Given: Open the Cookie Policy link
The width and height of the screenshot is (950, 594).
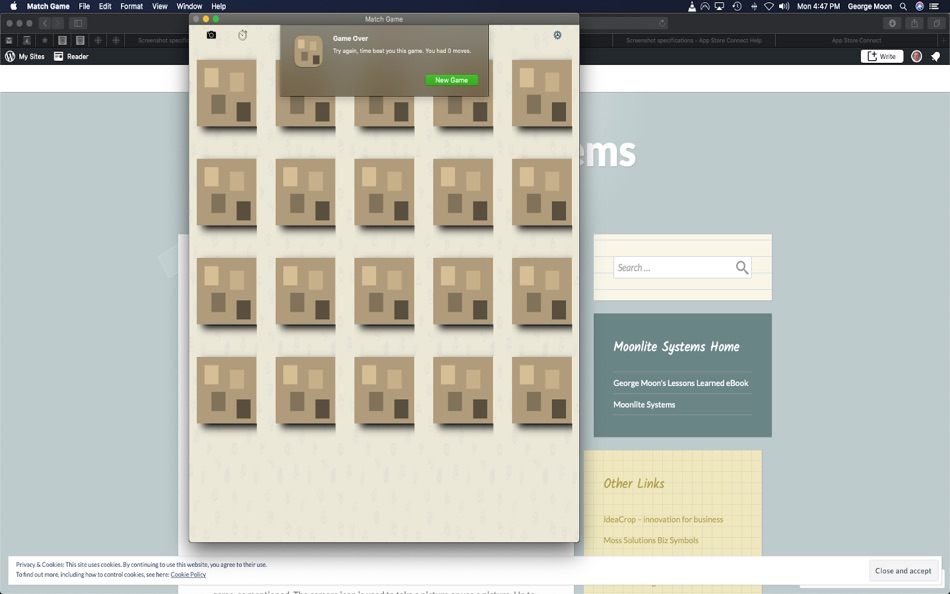Looking at the screenshot, I should coord(188,574).
